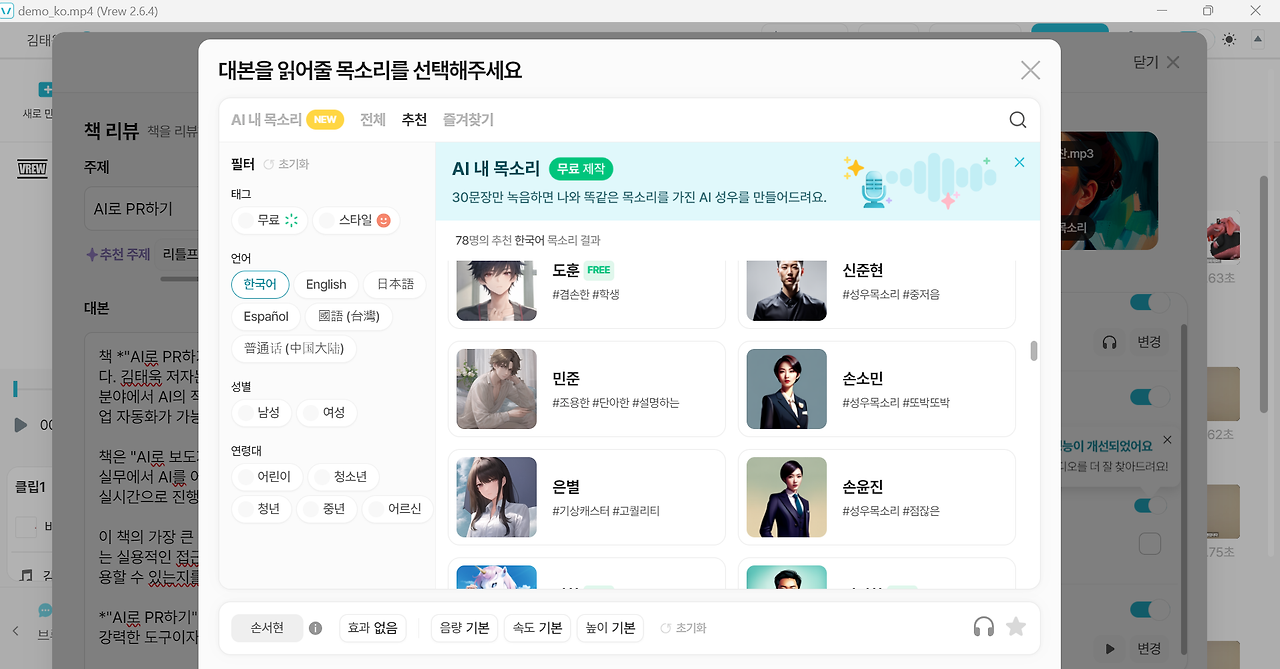Toggle the 스타일 tag filter
1280x669 pixels.
point(356,220)
